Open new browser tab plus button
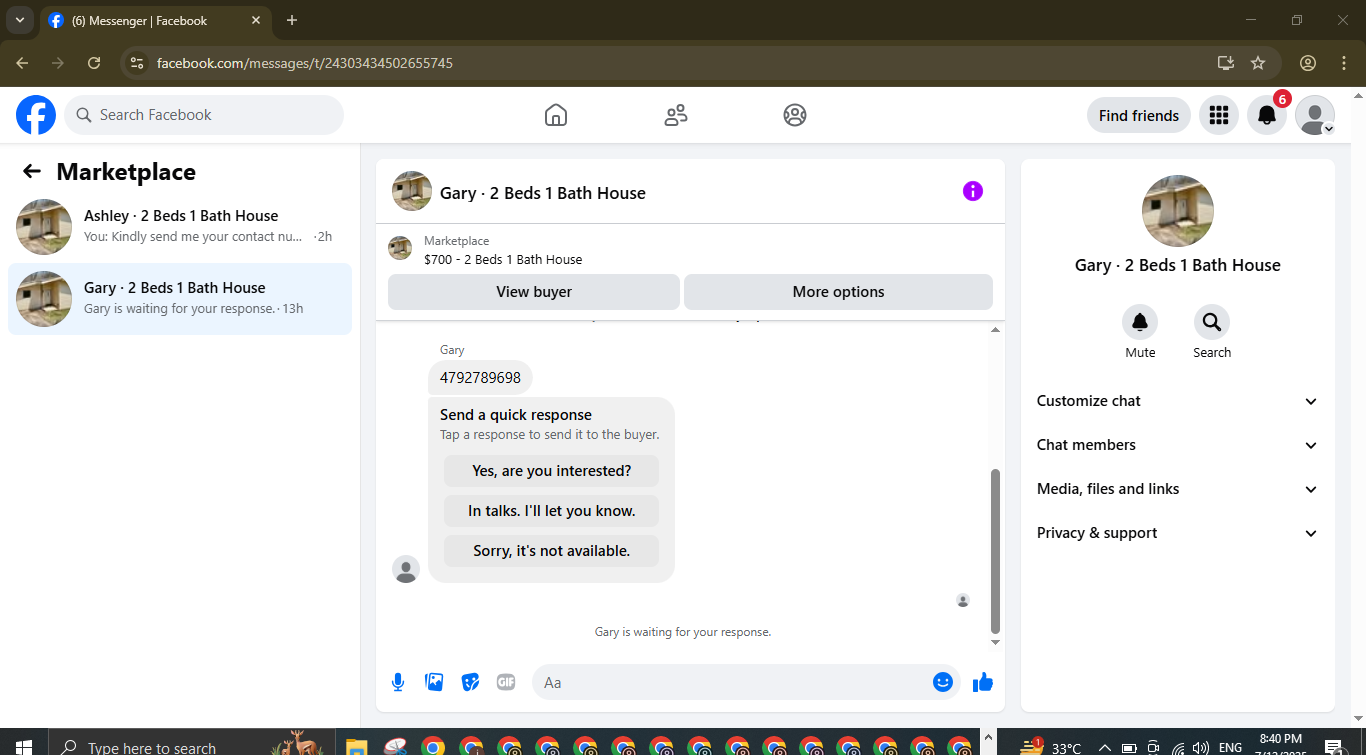The image size is (1366, 755). [292, 20]
